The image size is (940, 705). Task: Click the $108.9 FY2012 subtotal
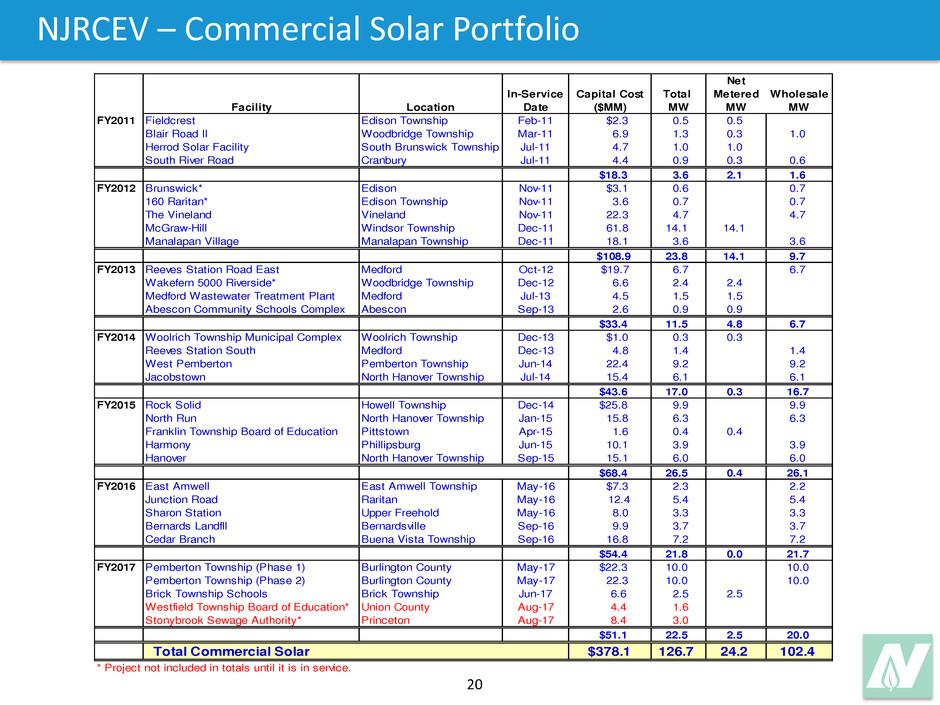[x=613, y=256]
